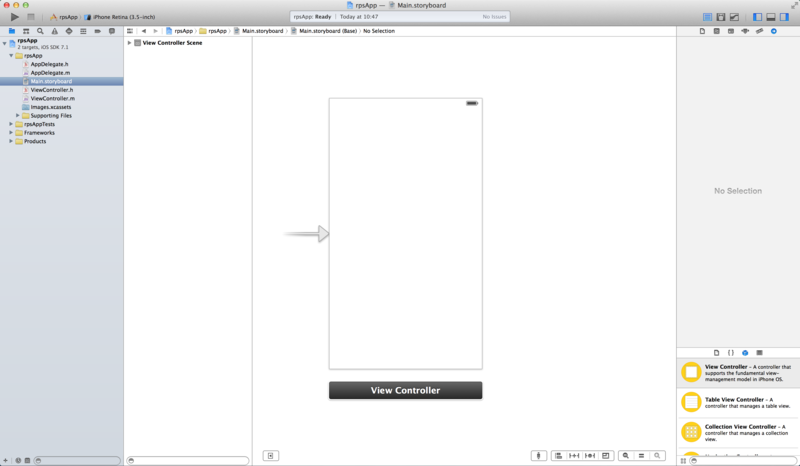Show the Debug area pane
This screenshot has height=466, width=800.
coord(771,17)
